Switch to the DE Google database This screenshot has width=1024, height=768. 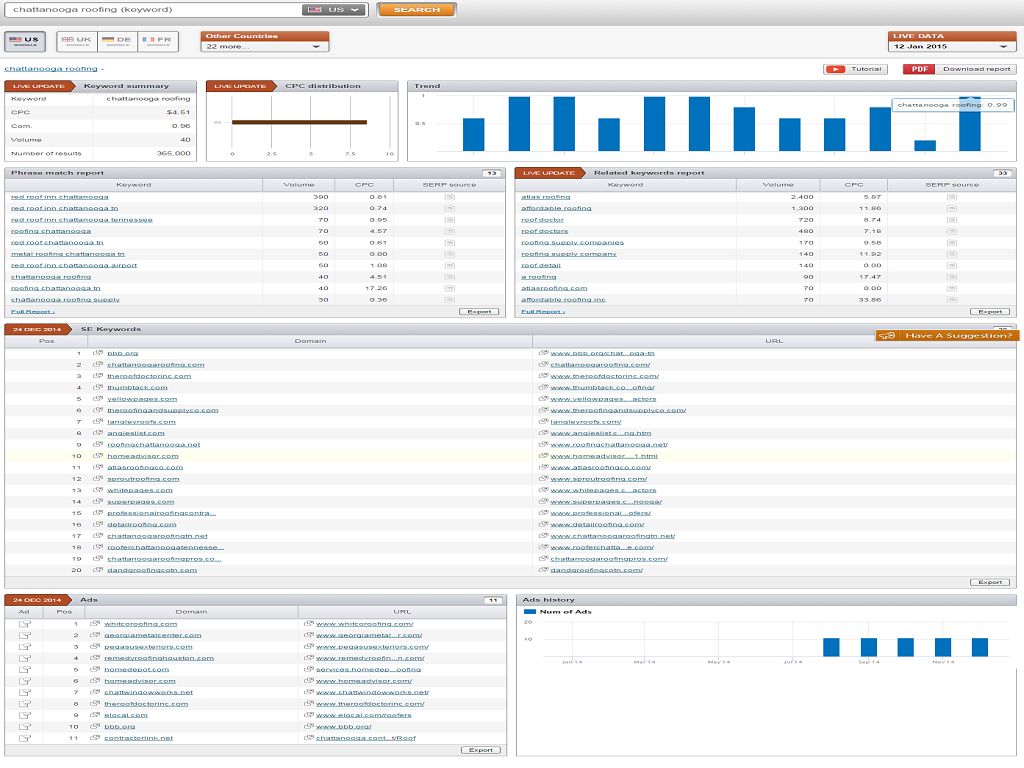pos(118,41)
